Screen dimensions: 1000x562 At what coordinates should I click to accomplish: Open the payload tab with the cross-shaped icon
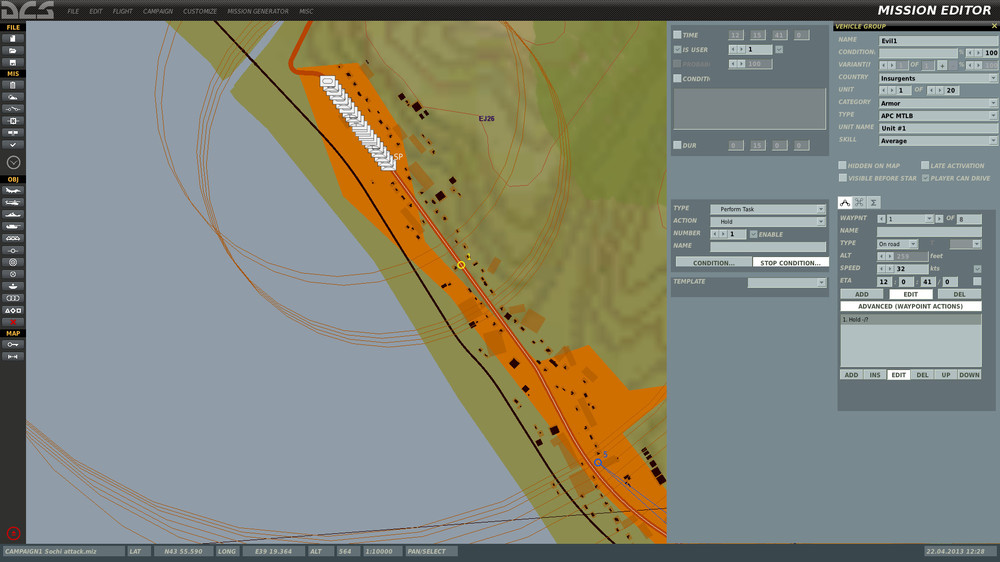[859, 203]
